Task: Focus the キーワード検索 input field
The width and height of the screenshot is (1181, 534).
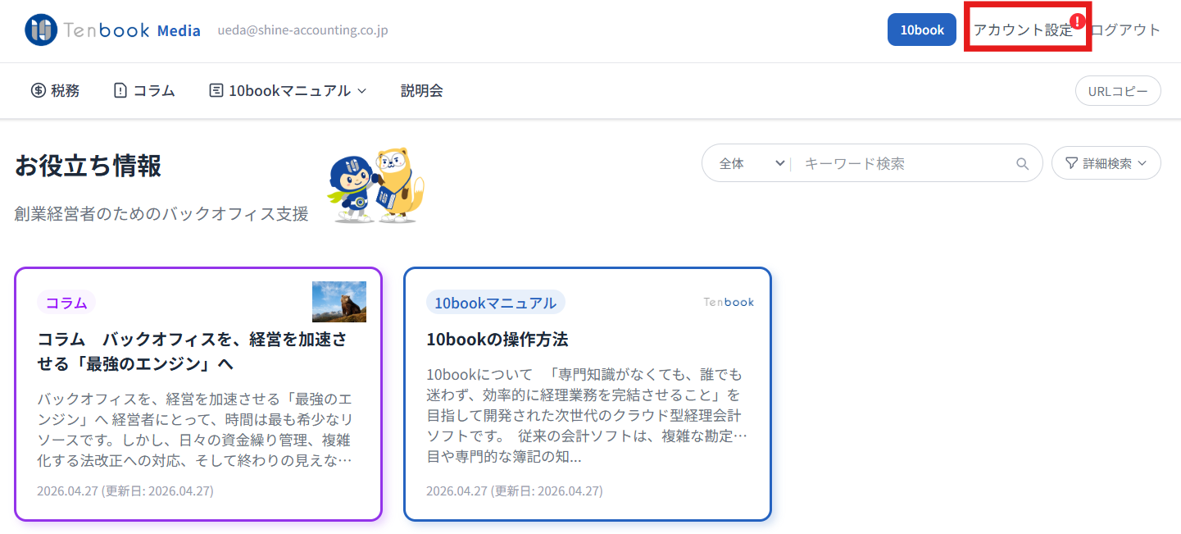Action: (x=904, y=163)
